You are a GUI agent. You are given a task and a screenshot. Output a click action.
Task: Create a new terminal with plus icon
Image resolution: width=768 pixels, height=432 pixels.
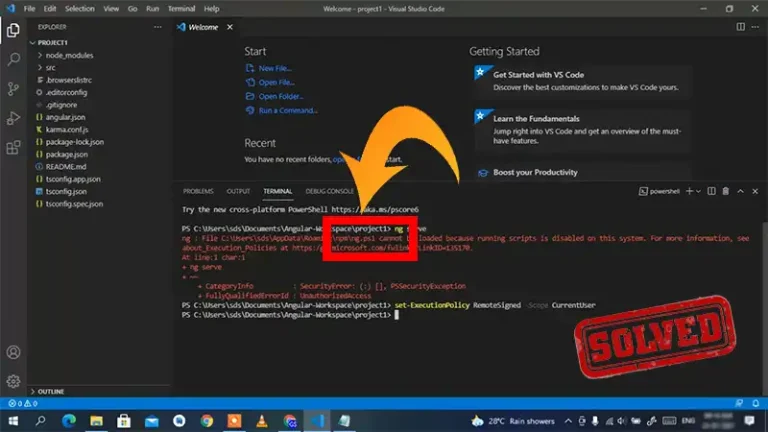(689, 191)
